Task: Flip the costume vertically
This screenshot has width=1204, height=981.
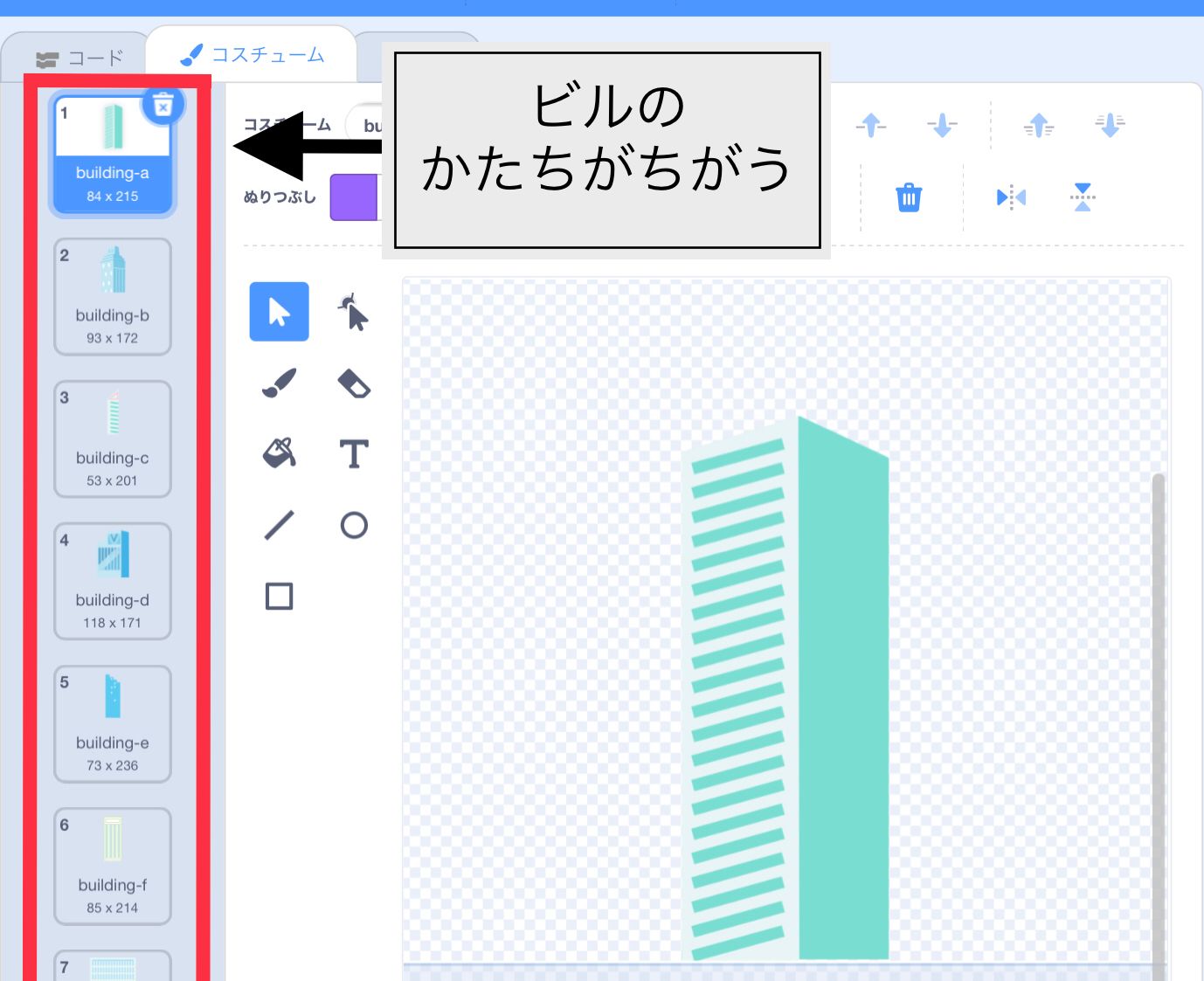Action: [1082, 197]
